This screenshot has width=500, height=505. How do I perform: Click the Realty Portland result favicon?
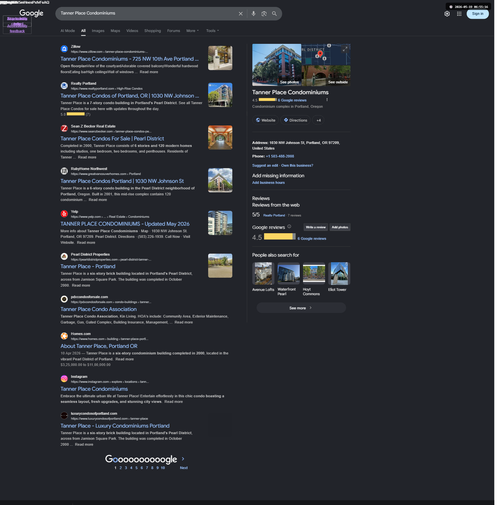64,86
